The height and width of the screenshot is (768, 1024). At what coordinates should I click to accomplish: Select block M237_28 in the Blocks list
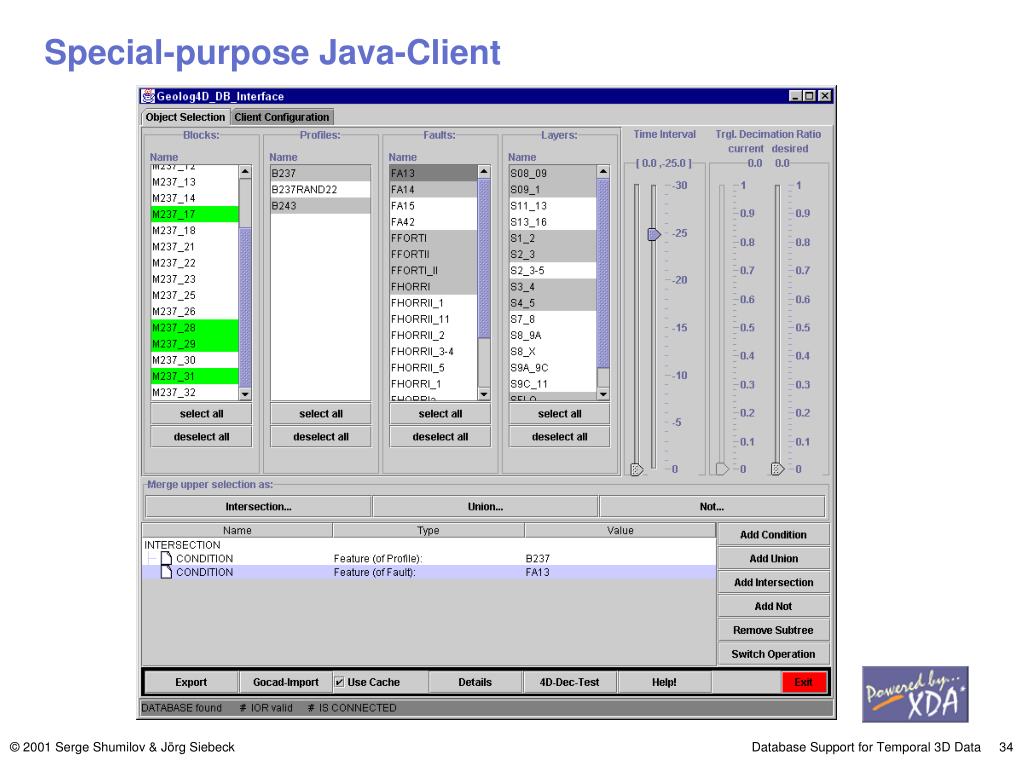[x=195, y=328]
